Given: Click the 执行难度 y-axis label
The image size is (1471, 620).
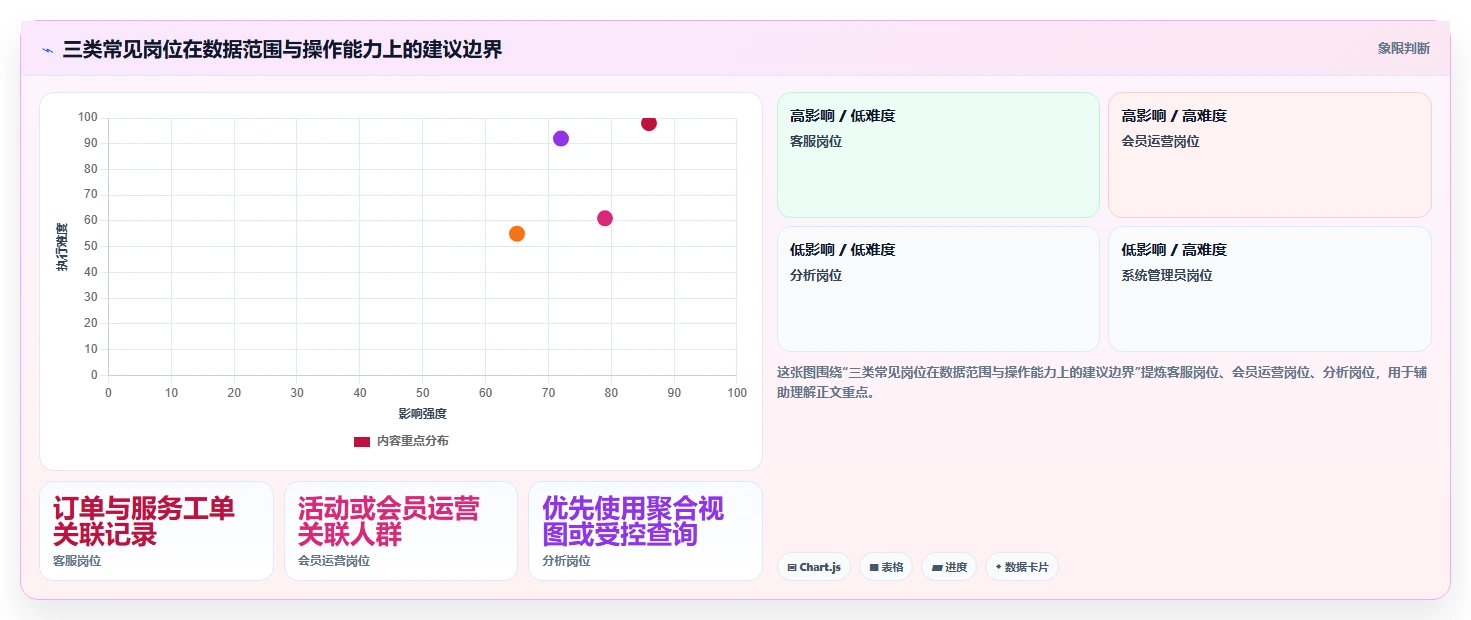Looking at the screenshot, I should coord(62,247).
